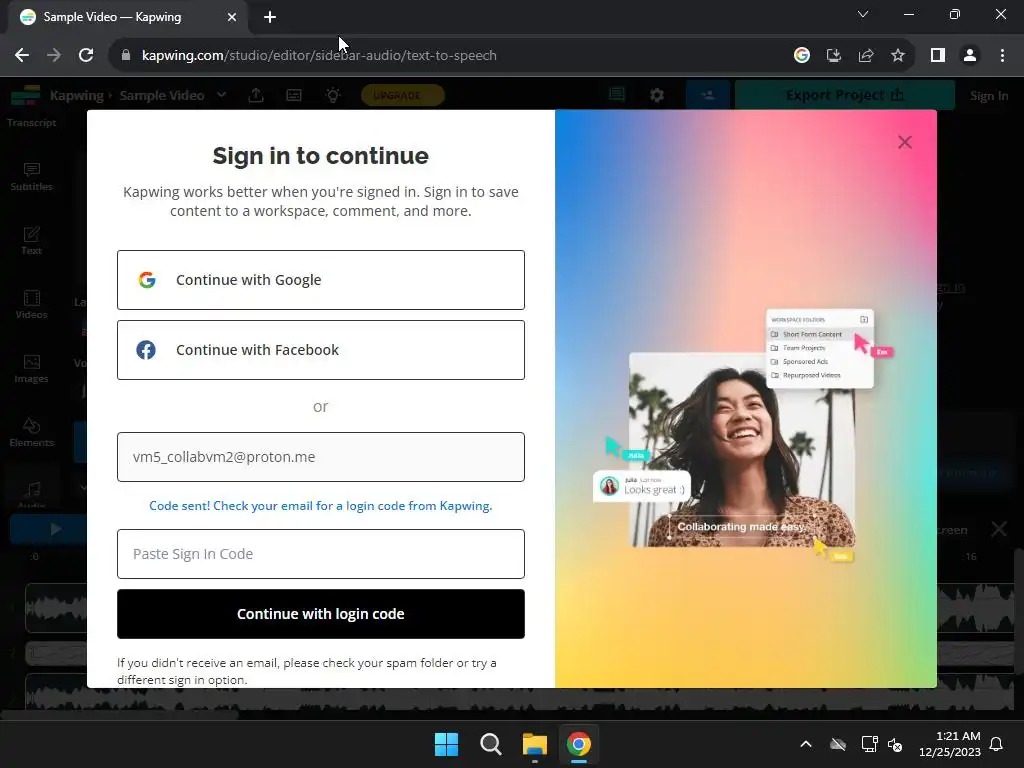Open the Videos sidebar panel
The height and width of the screenshot is (768, 1024).
coord(31,305)
